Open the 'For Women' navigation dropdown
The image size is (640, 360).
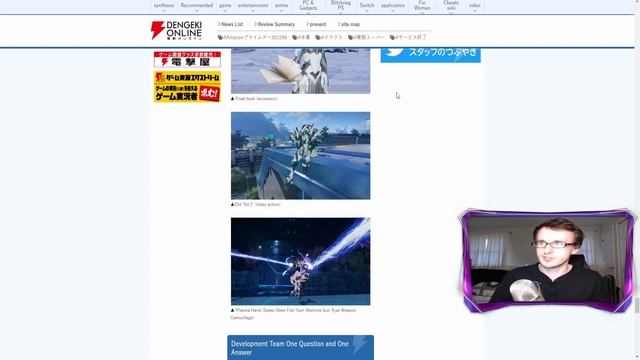coord(422,6)
